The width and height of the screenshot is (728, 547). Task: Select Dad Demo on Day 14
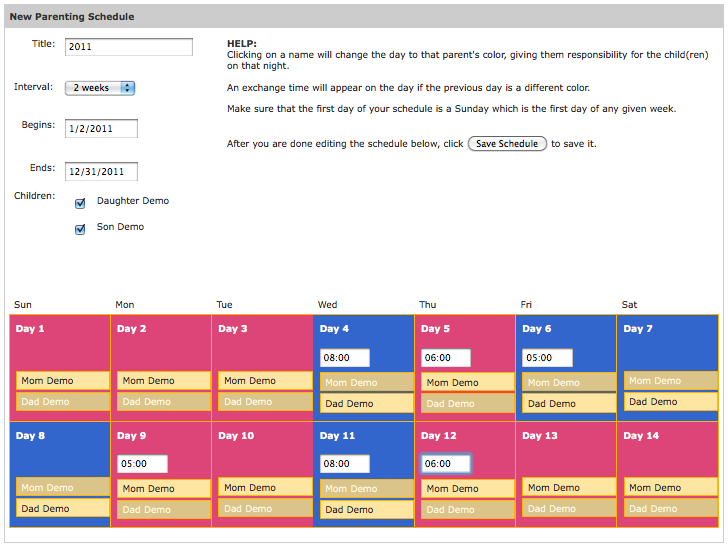(x=670, y=508)
